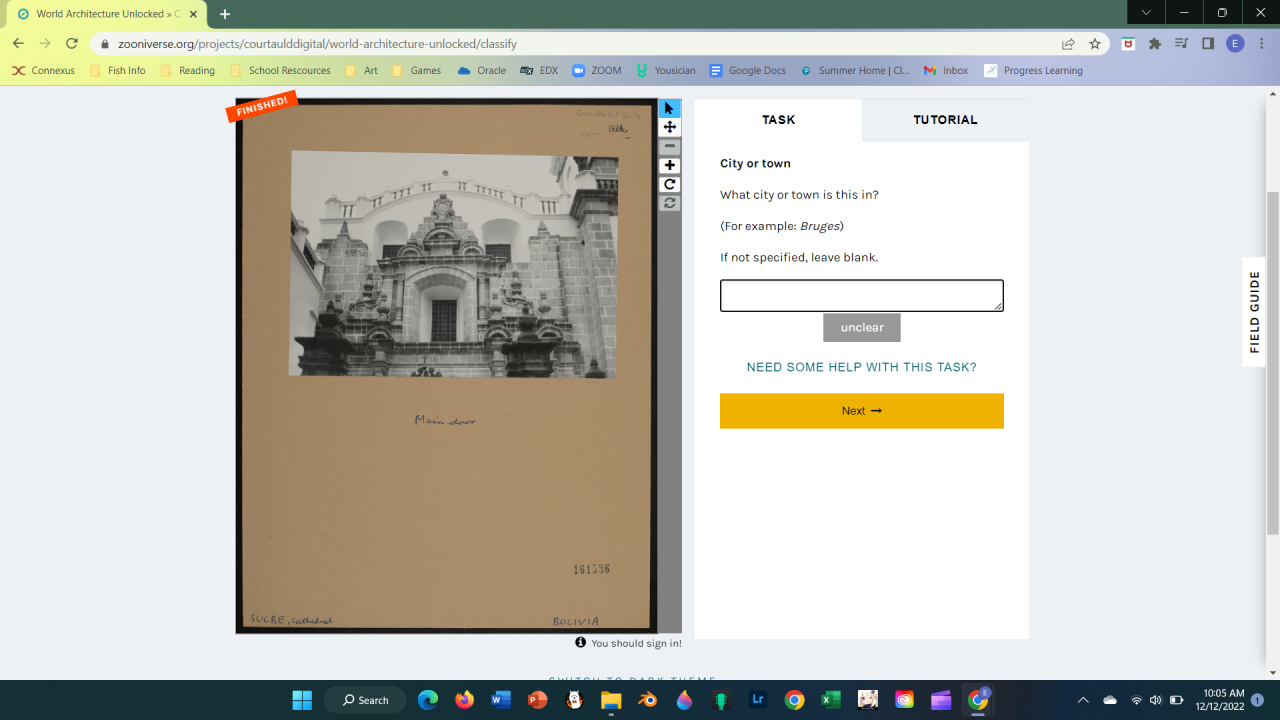
Task: Open the Reading bookmark folder
Action: (187, 71)
